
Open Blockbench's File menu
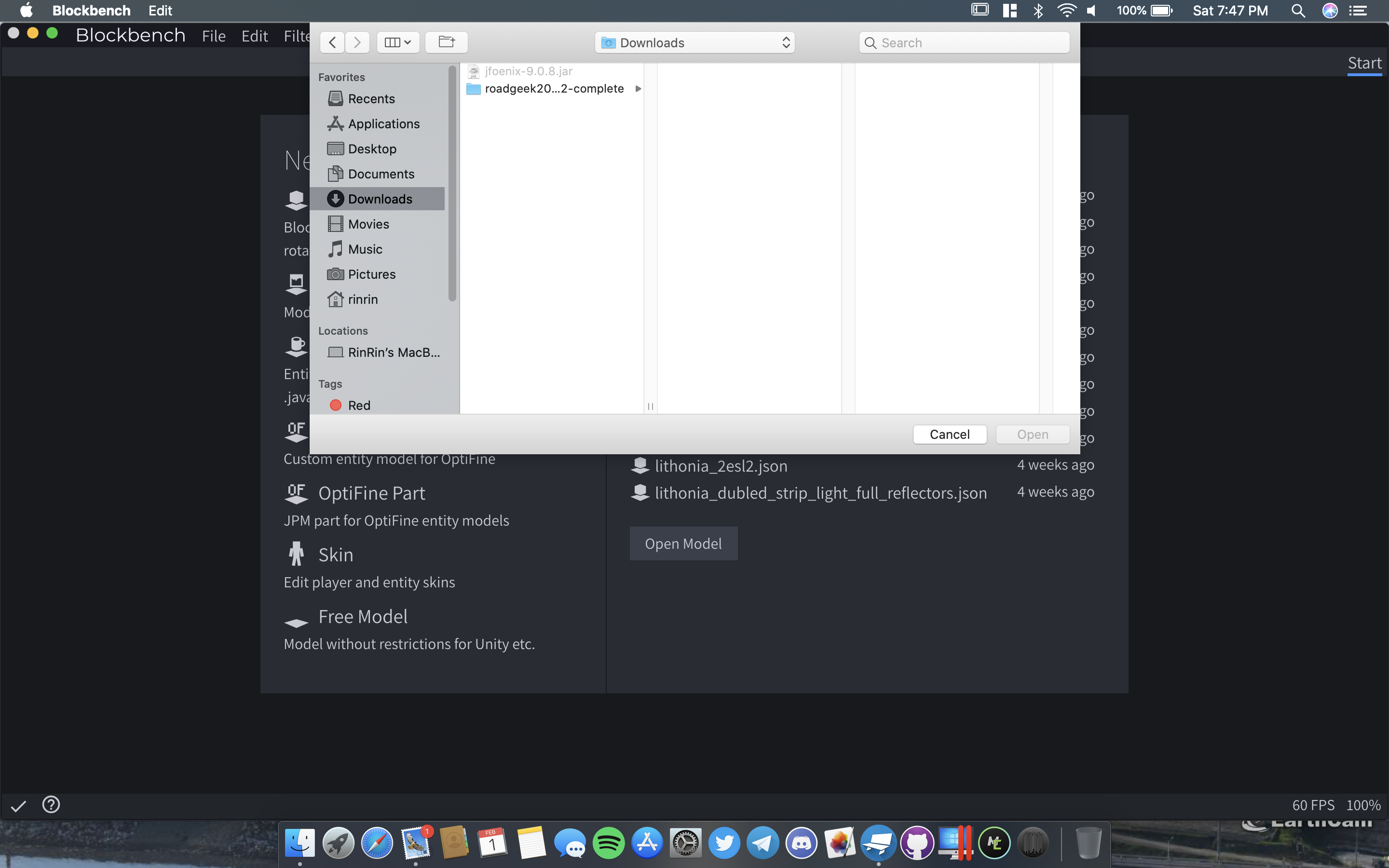(214, 36)
